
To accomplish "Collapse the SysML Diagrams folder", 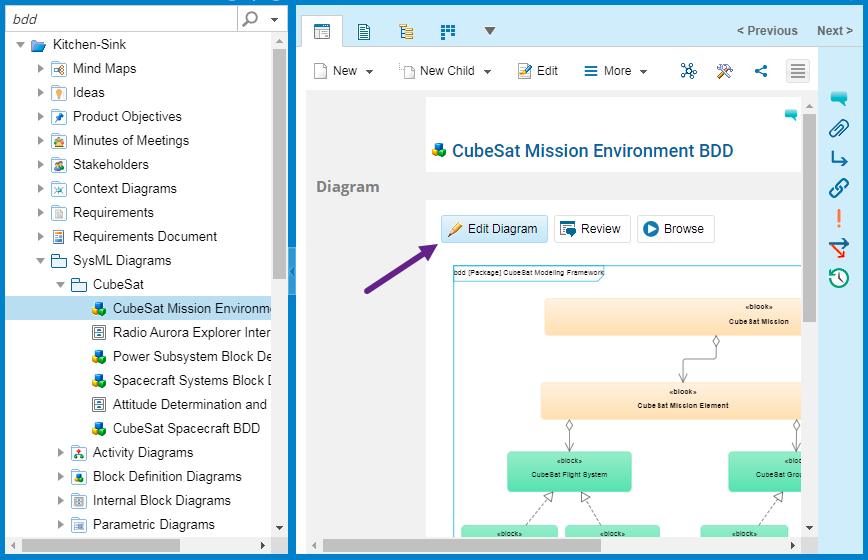I will tap(40, 261).
